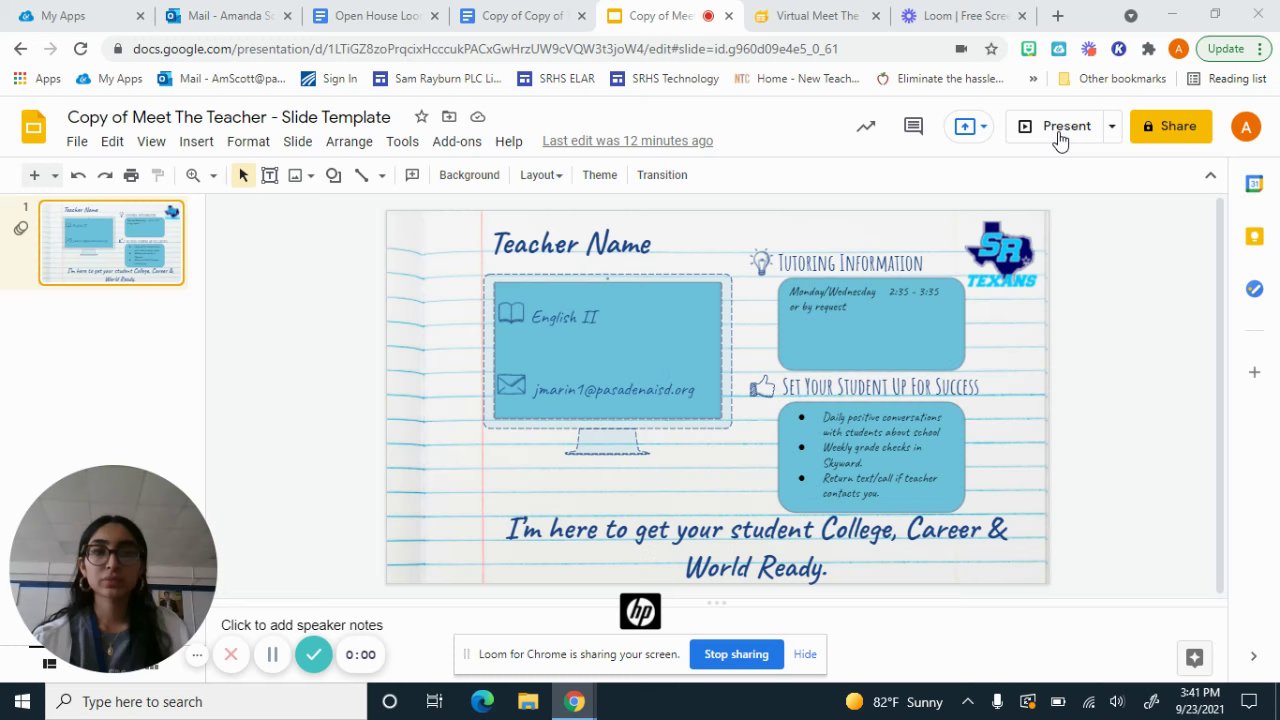
Task: Click the Background button
Action: 469,175
